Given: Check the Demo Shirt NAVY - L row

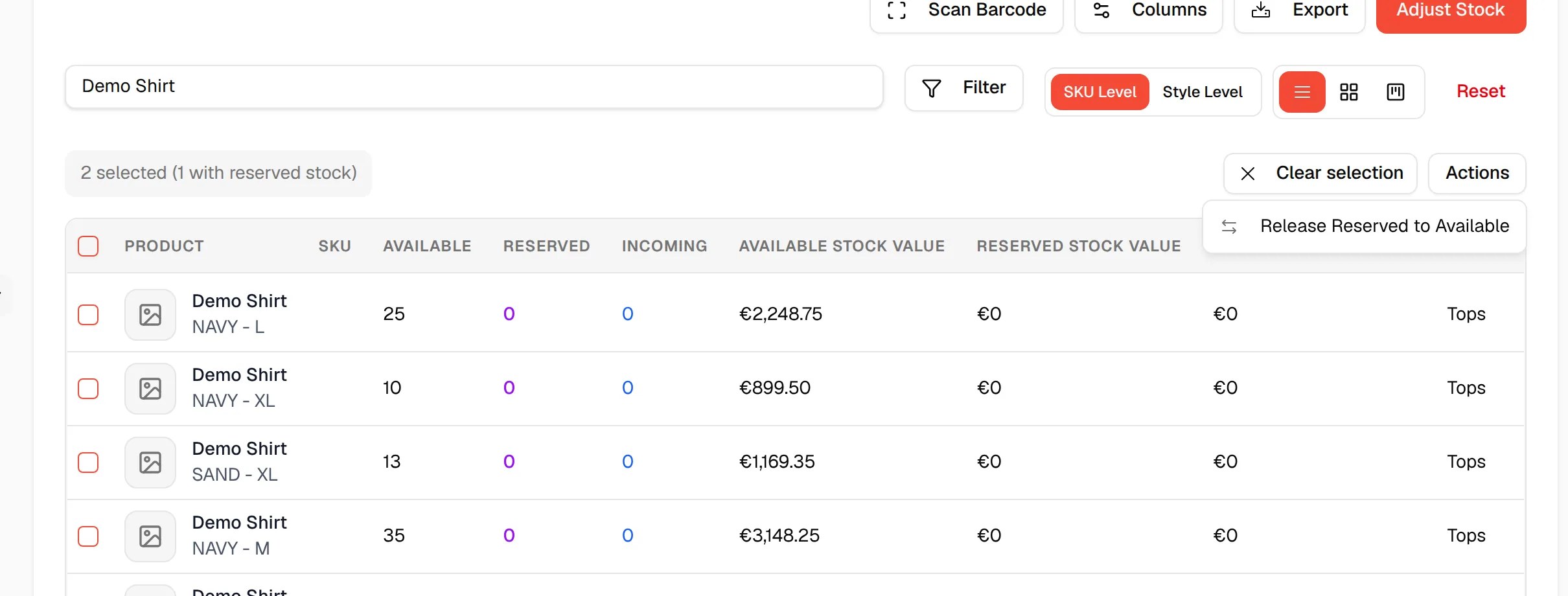Looking at the screenshot, I should 88,315.
